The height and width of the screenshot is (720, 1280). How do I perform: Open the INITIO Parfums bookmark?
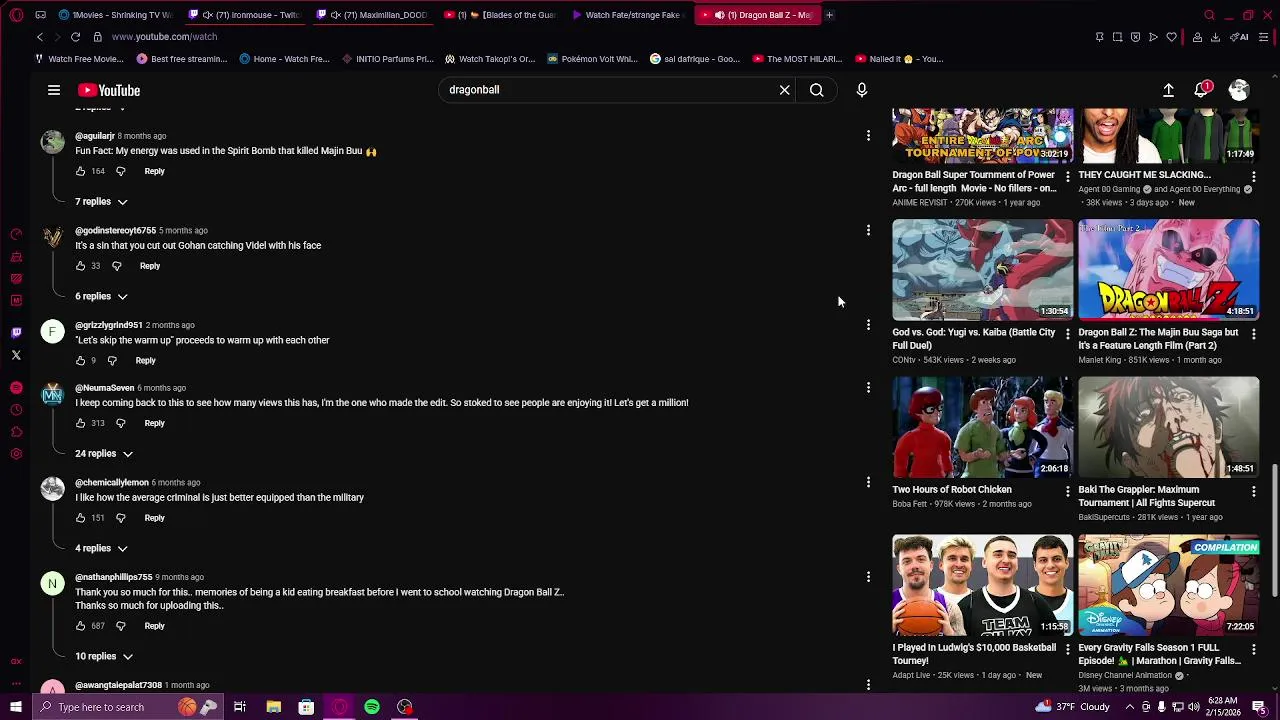pos(387,59)
